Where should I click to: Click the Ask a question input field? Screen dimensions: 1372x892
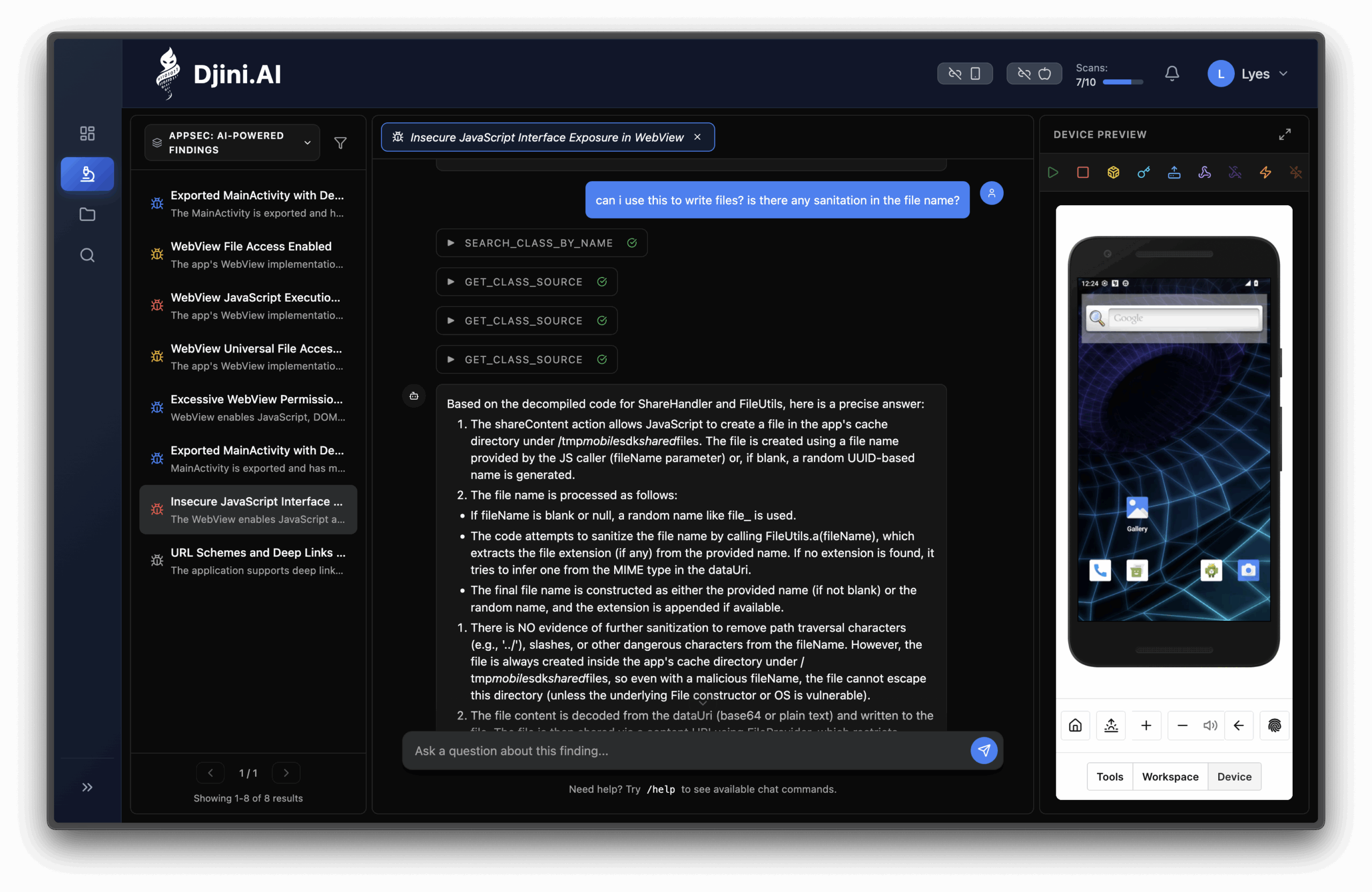(x=686, y=750)
